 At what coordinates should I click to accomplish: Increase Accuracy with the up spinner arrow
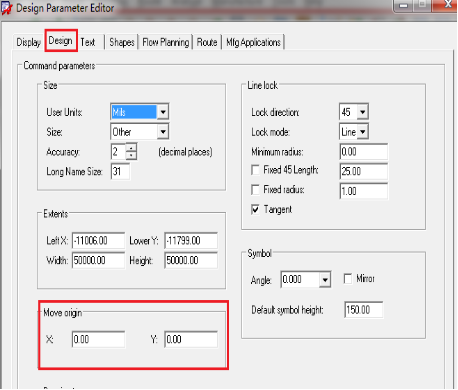click(x=131, y=147)
